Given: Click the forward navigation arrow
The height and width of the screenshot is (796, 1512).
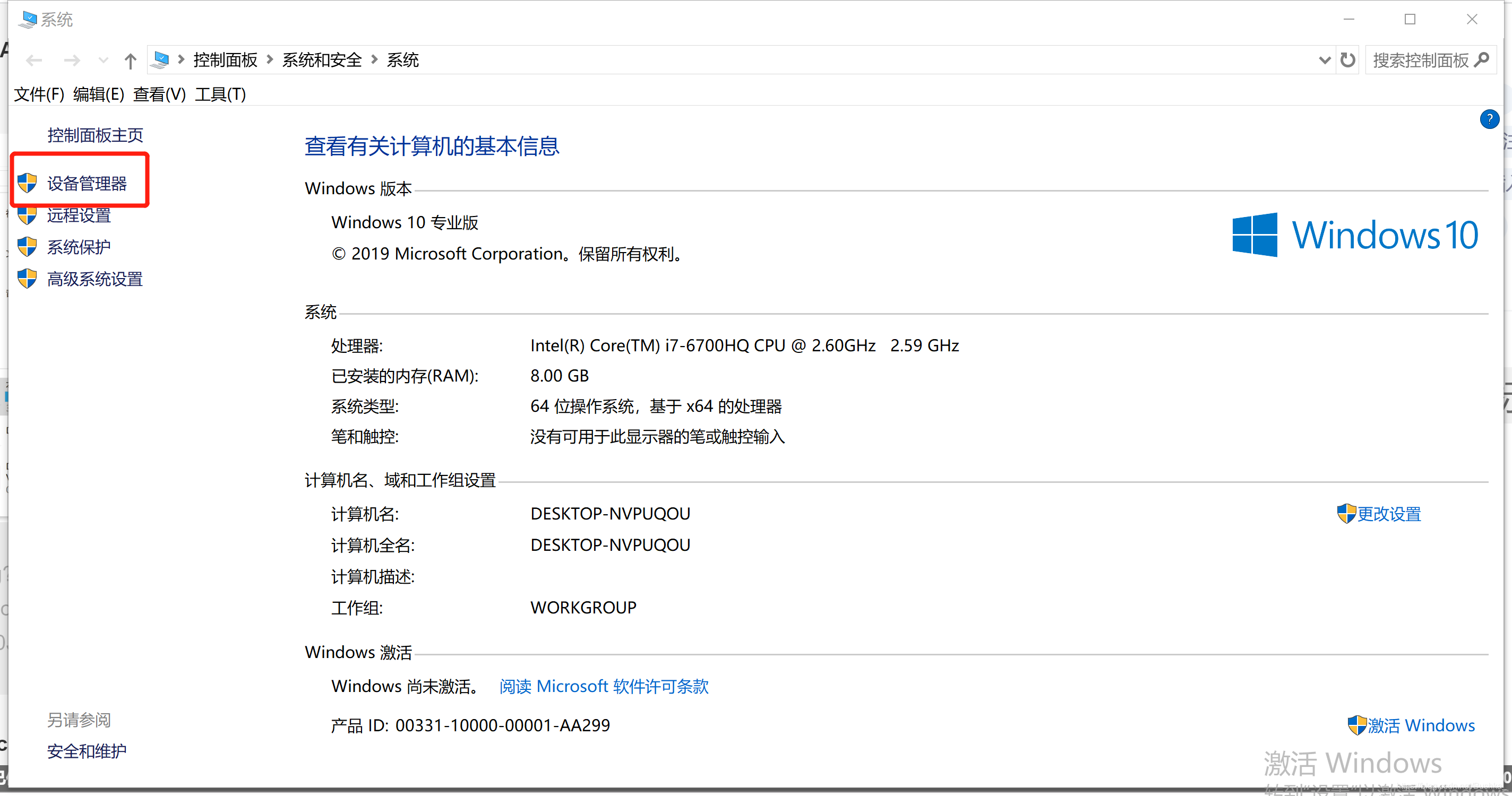Looking at the screenshot, I should click(72, 60).
